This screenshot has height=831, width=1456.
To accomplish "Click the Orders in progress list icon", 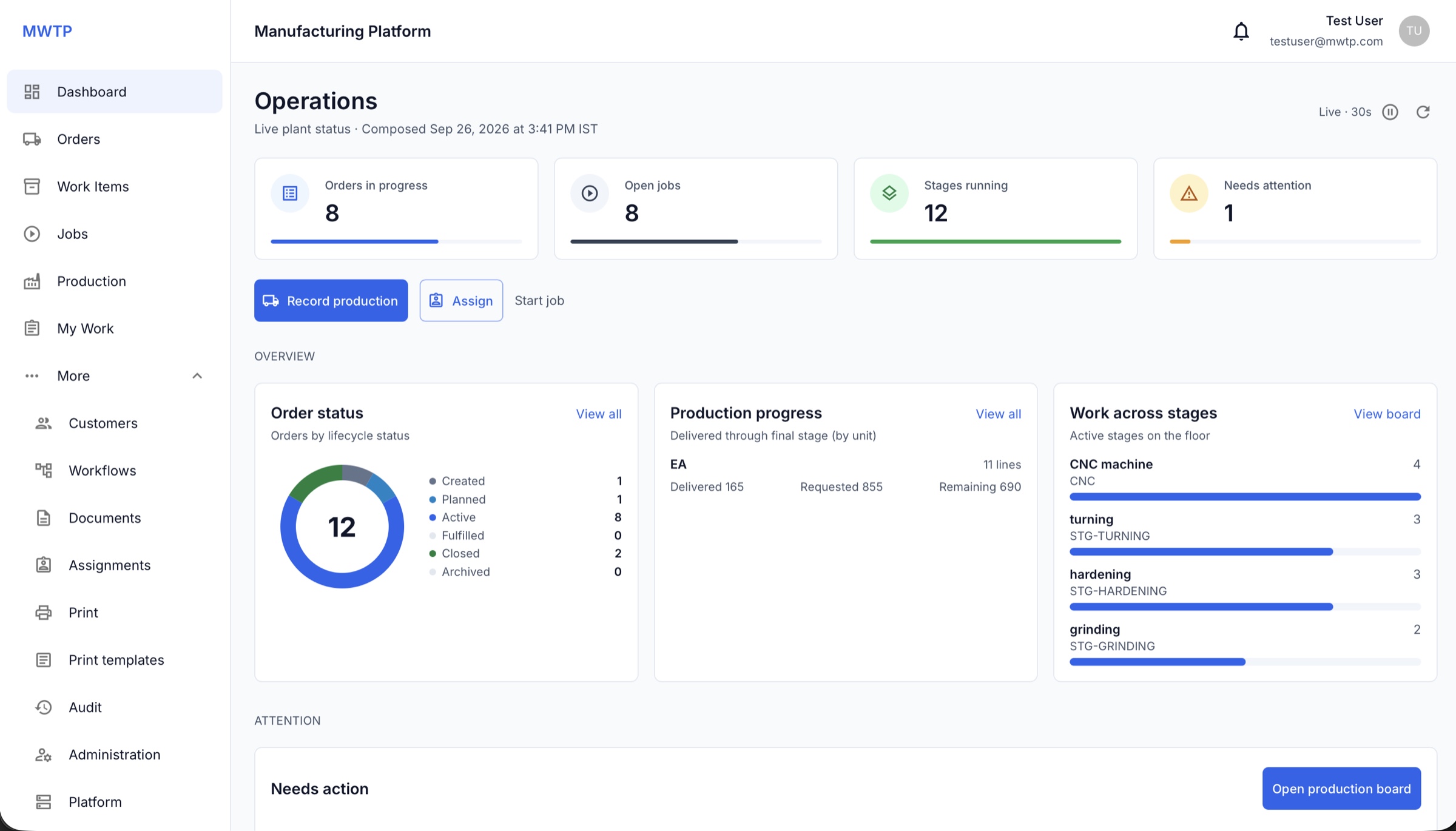I will [x=290, y=193].
